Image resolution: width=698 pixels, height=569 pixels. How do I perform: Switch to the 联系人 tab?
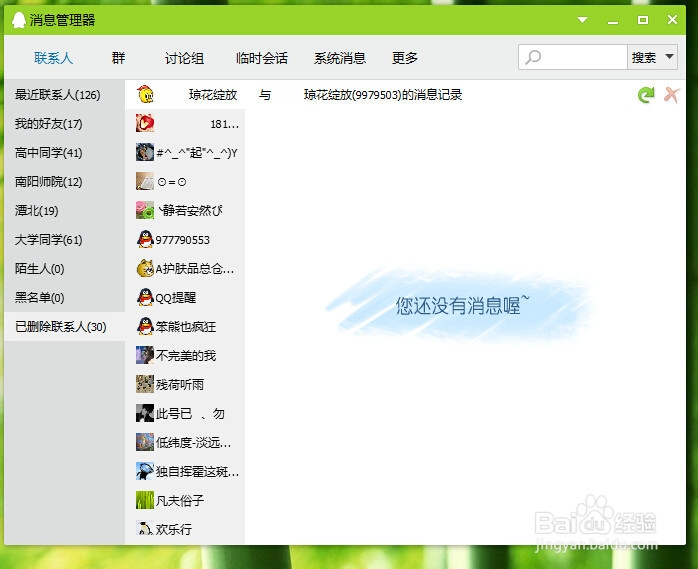point(53,58)
